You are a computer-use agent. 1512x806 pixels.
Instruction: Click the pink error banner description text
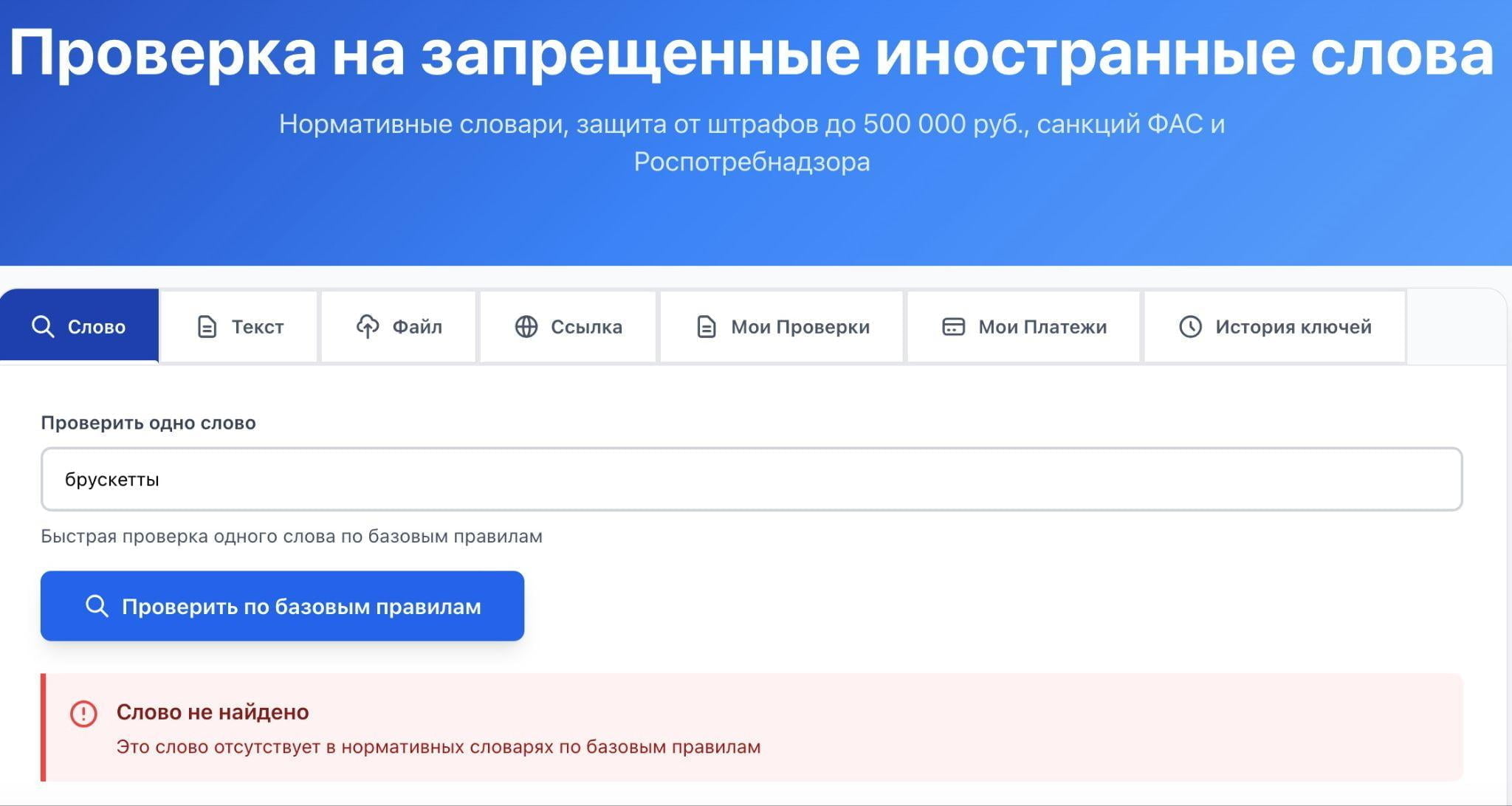click(439, 746)
